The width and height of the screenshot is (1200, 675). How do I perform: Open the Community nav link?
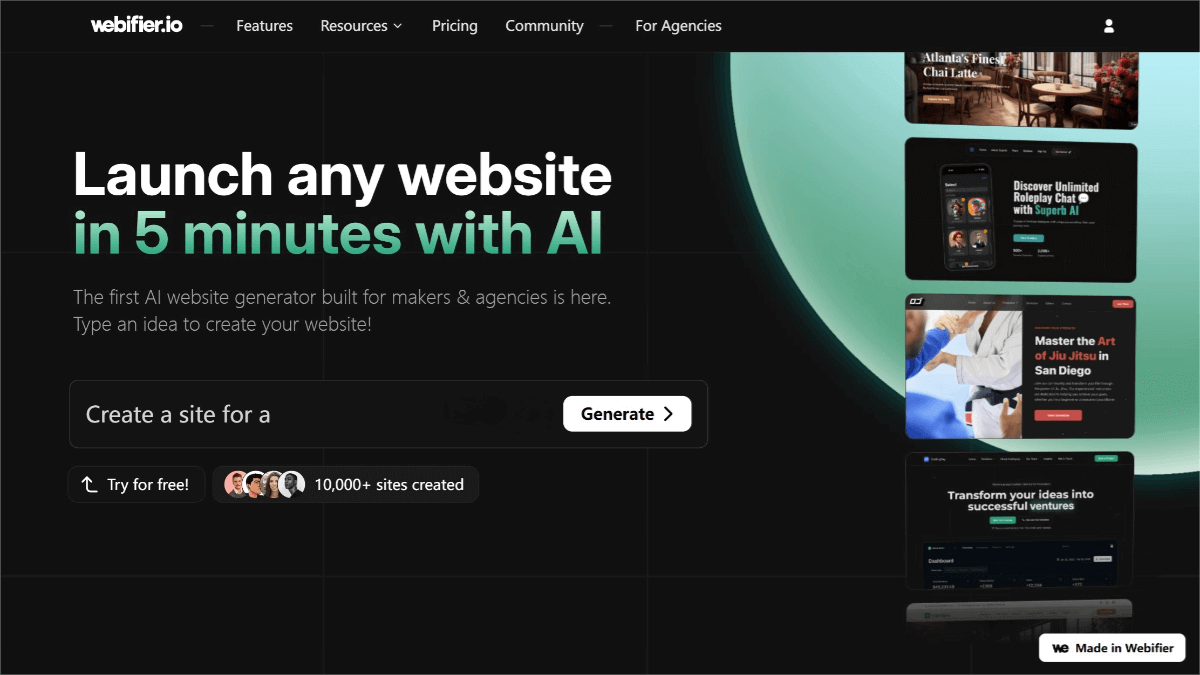click(544, 26)
